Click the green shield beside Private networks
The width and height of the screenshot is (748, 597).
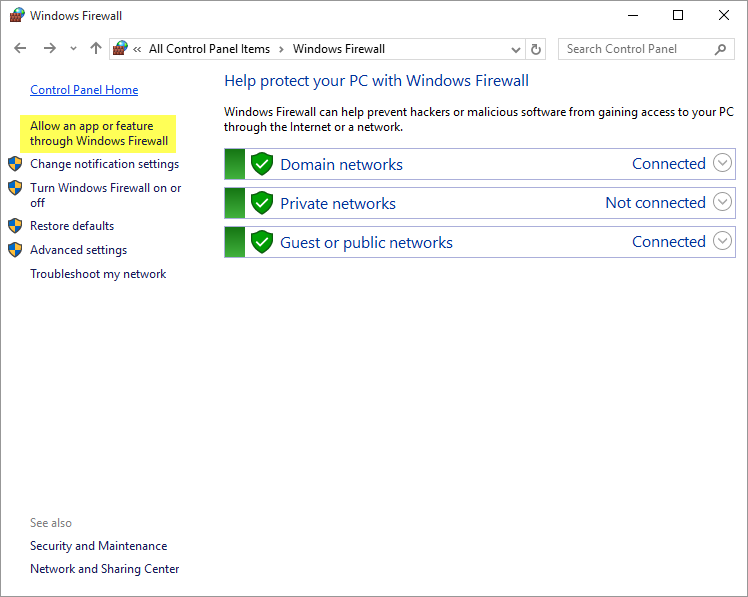(262, 203)
